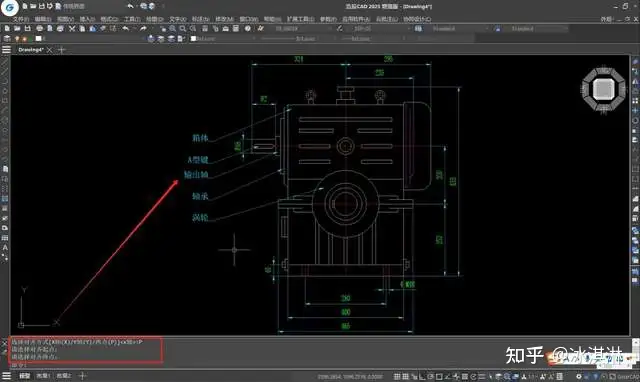Click the Copy icon next to Cut
Screen dimensions: 640x382
(x=82, y=29)
